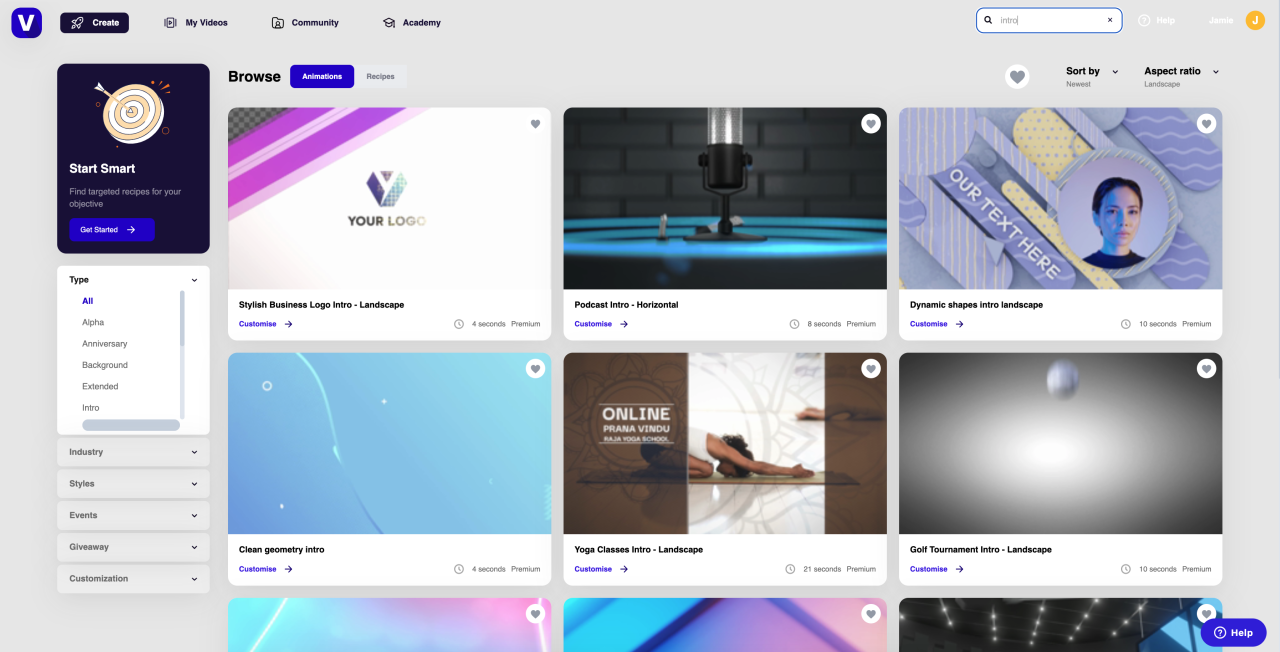Favorite the Golf Tournament Intro template
1280x652 pixels.
pos(1206,368)
